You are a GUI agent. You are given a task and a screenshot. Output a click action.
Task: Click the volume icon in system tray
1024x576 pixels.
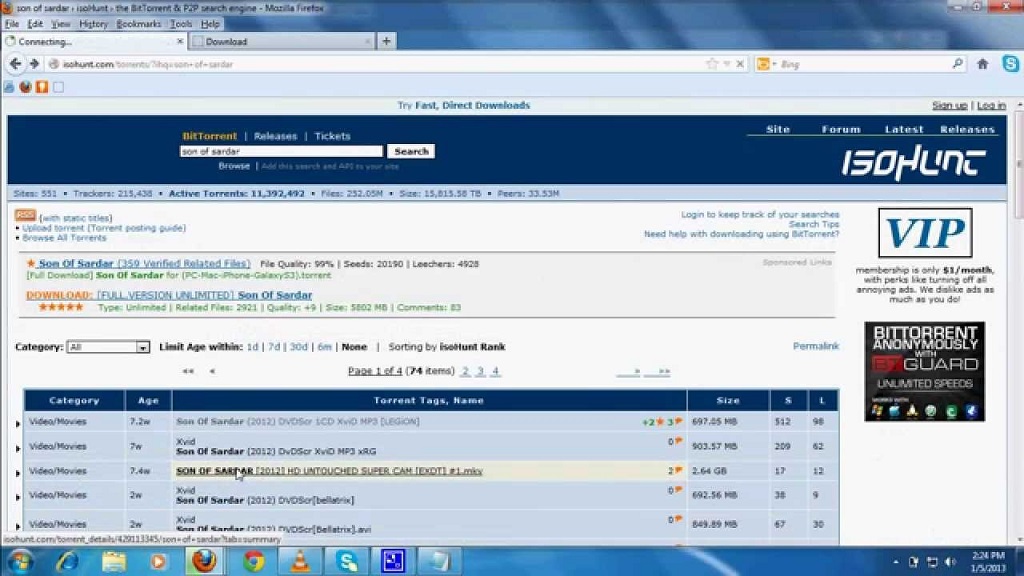click(x=950, y=562)
